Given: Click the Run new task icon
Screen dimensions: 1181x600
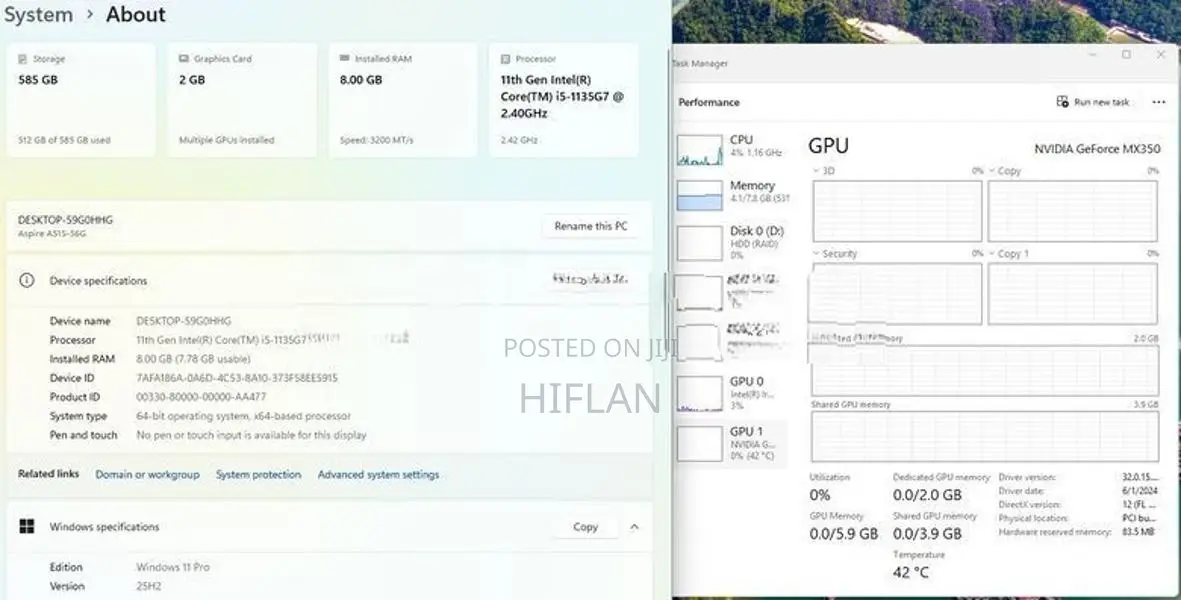Looking at the screenshot, I should click(x=1062, y=102).
